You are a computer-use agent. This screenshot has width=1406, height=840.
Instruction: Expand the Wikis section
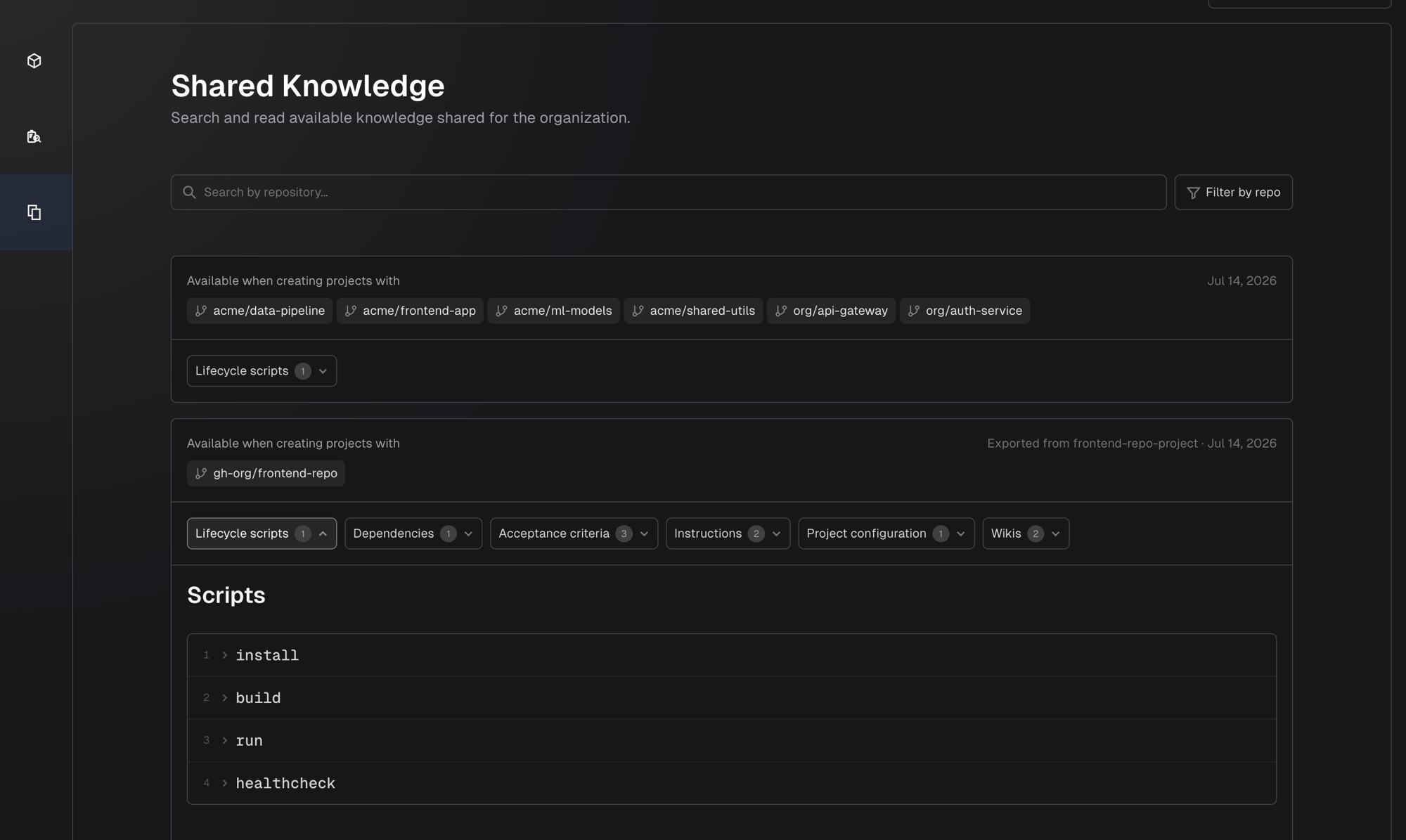click(1026, 534)
